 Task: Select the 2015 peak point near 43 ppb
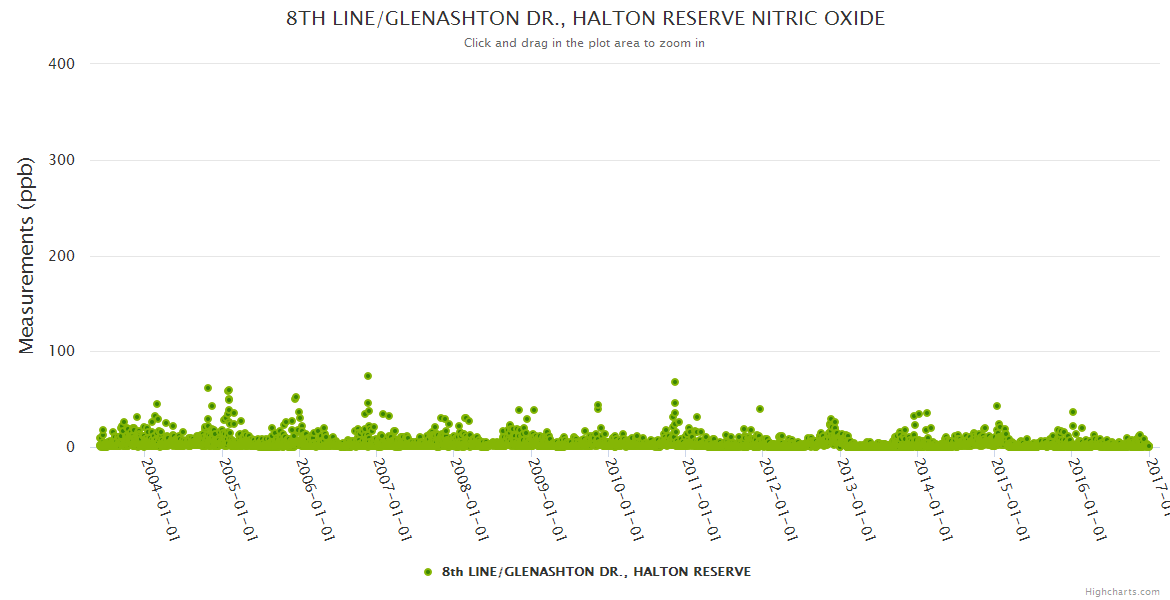click(x=997, y=406)
